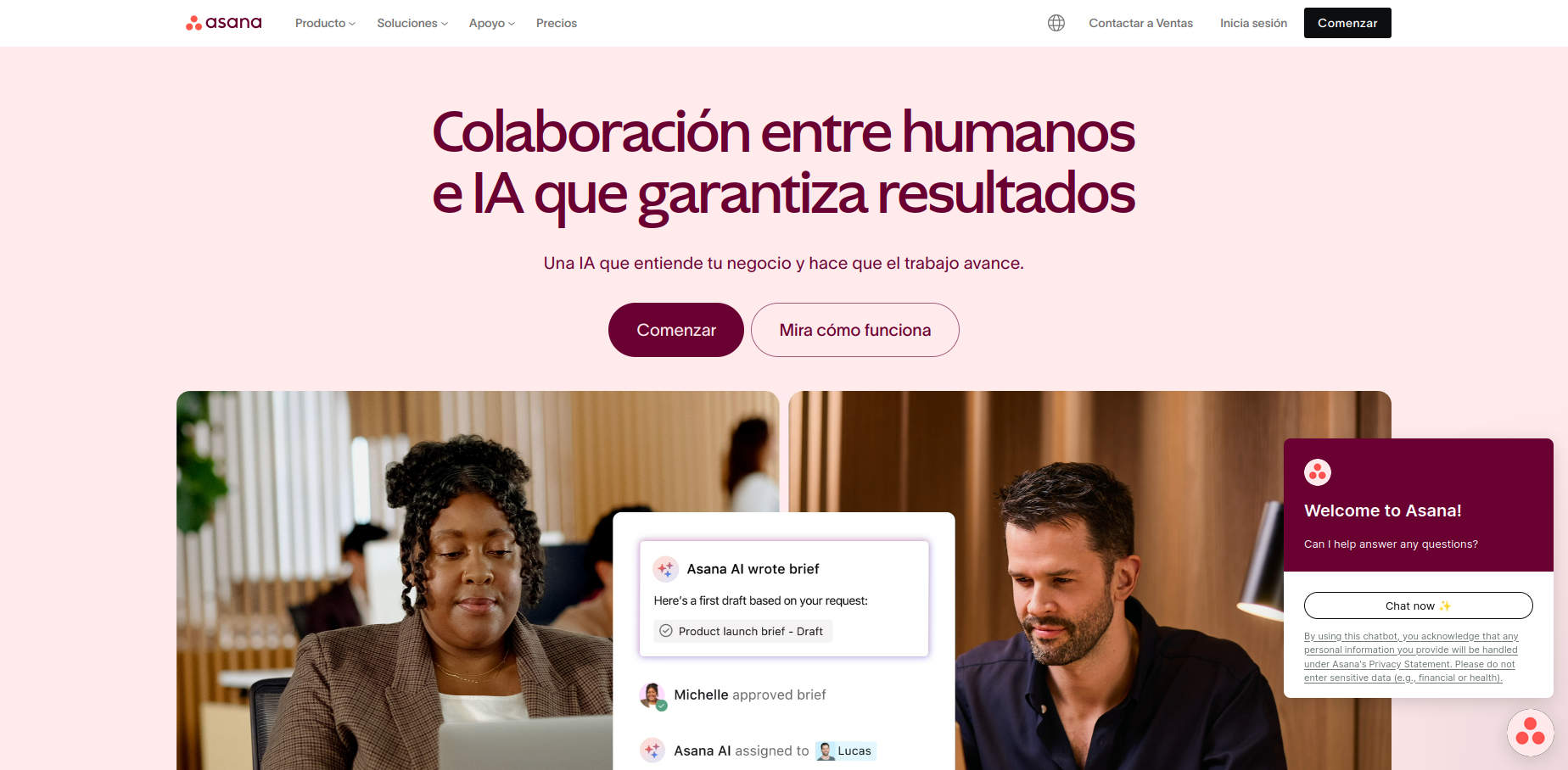This screenshot has width=1568, height=770.
Task: Click the Asana AI icon next to 'assigned to'
Action: 652,750
